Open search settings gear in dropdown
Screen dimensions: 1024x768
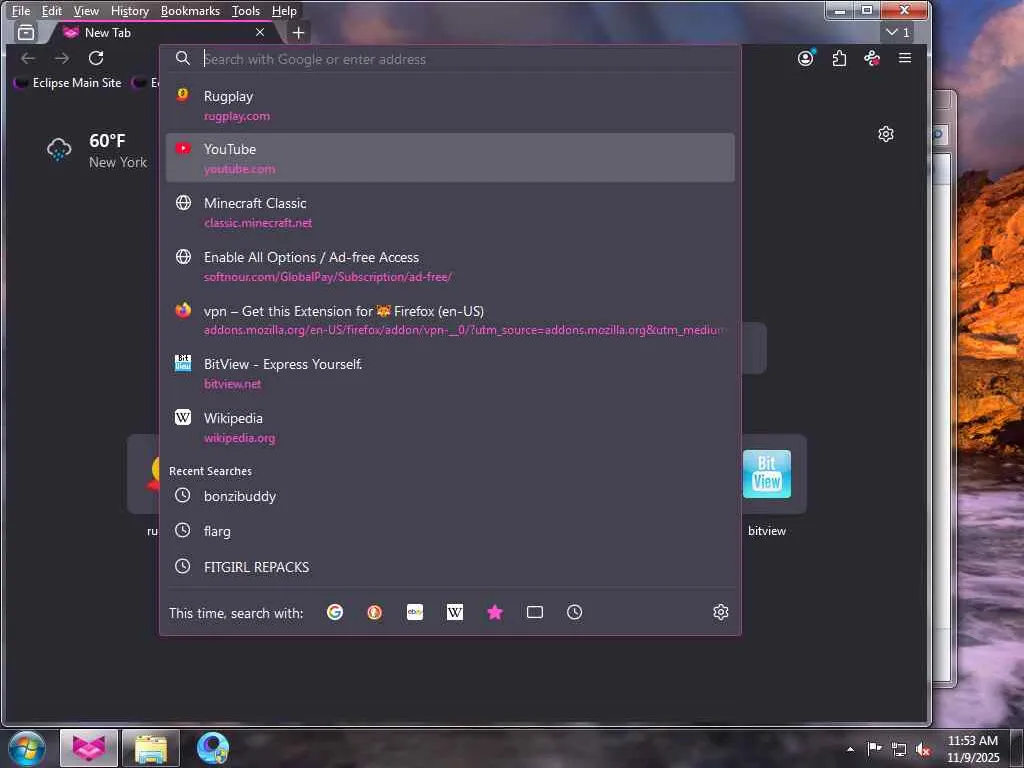[721, 612]
